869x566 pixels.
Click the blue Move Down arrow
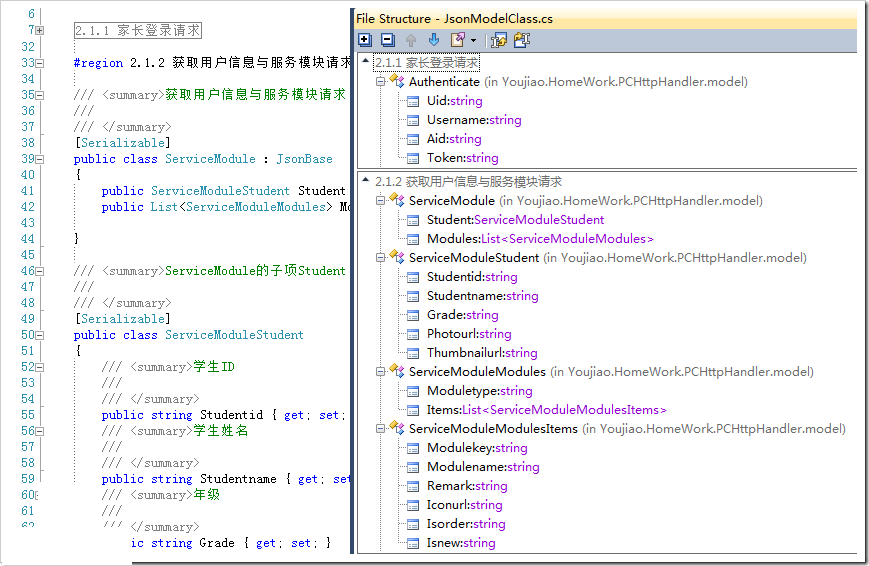click(x=434, y=40)
